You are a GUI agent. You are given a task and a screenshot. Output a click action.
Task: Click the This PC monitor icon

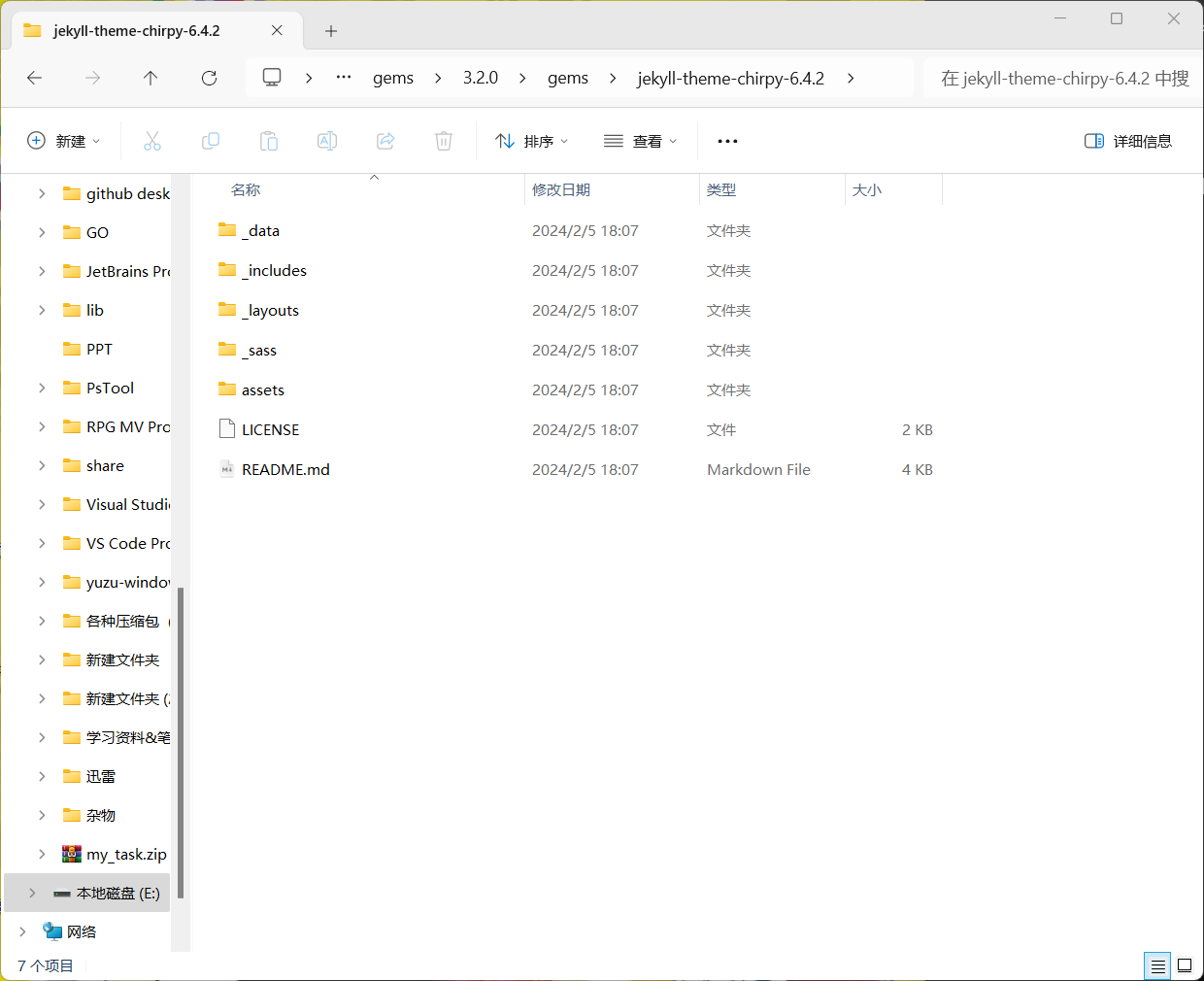[272, 77]
